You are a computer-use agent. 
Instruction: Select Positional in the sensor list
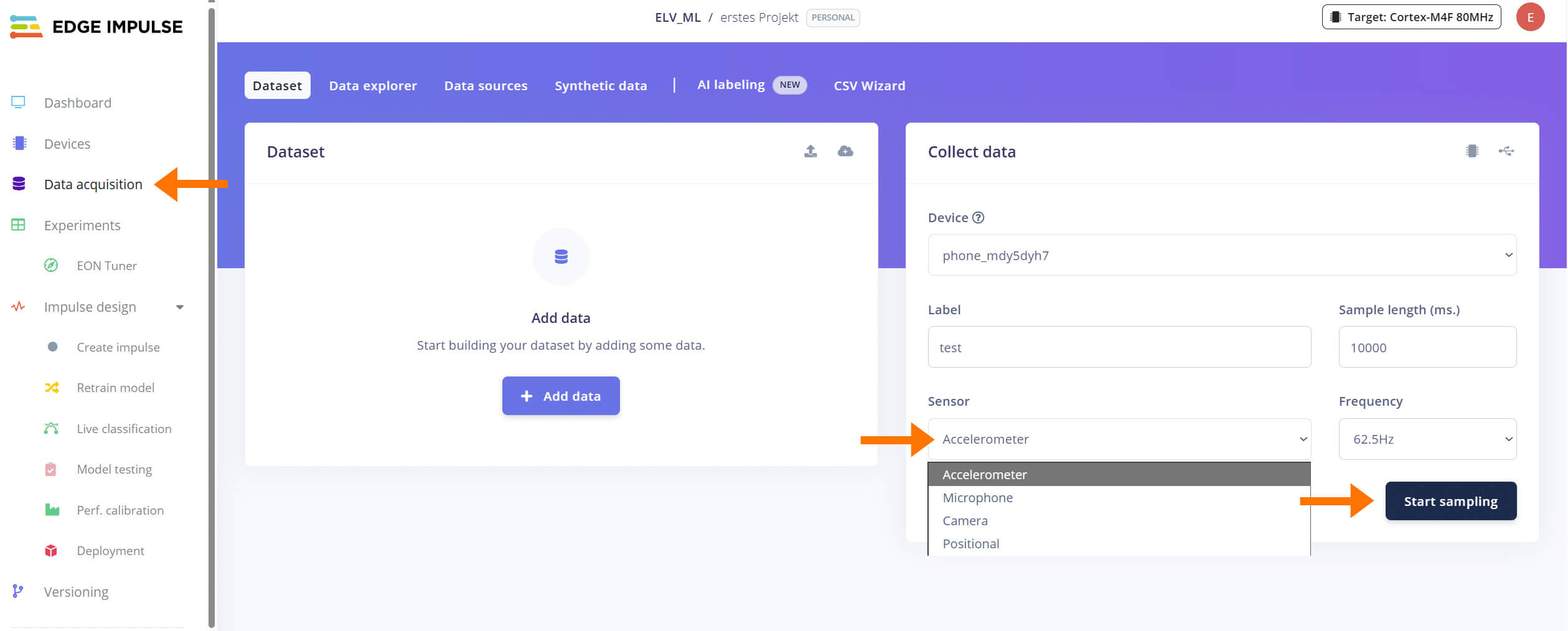coord(1119,543)
